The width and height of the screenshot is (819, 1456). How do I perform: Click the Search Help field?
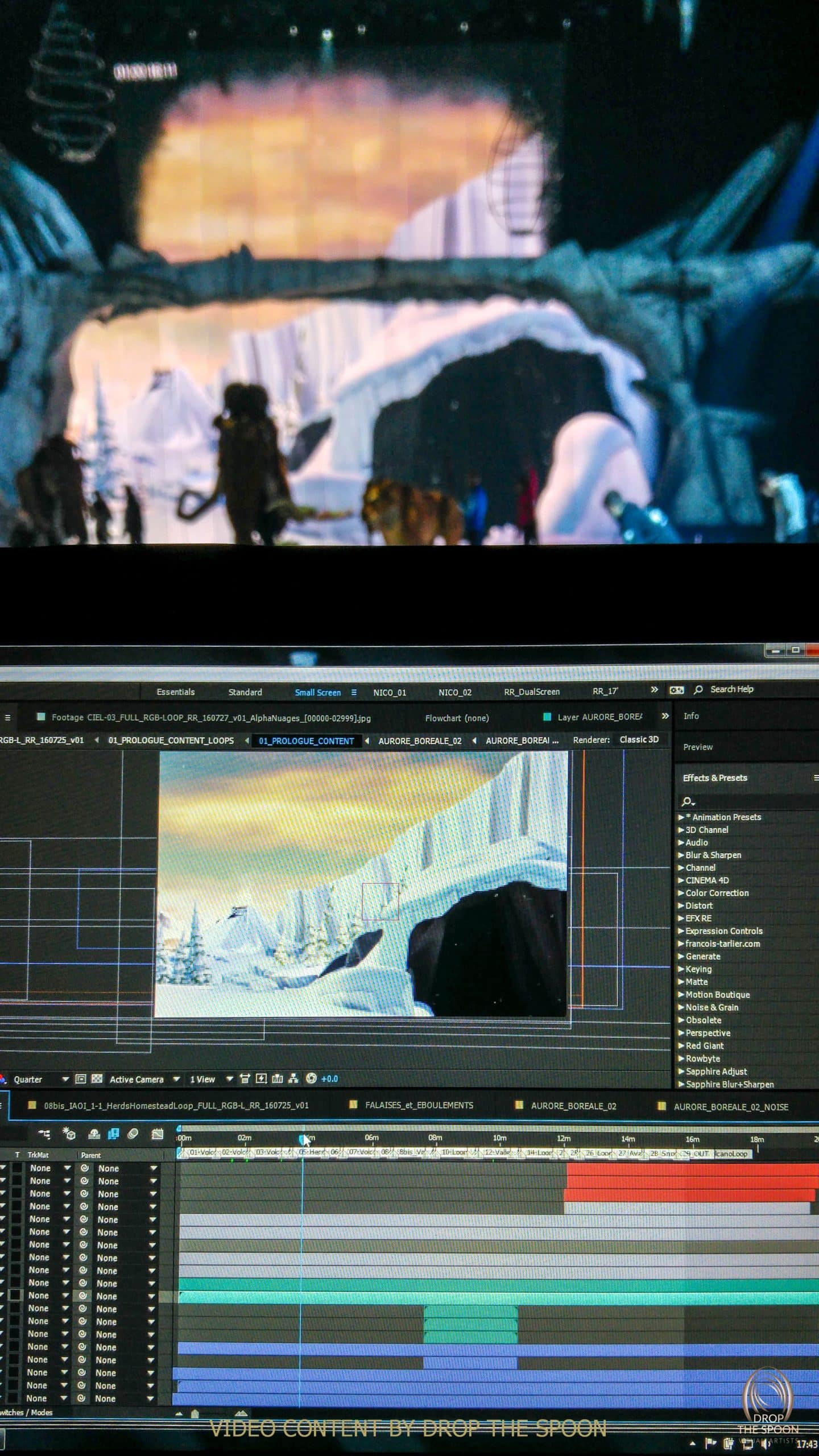732,689
